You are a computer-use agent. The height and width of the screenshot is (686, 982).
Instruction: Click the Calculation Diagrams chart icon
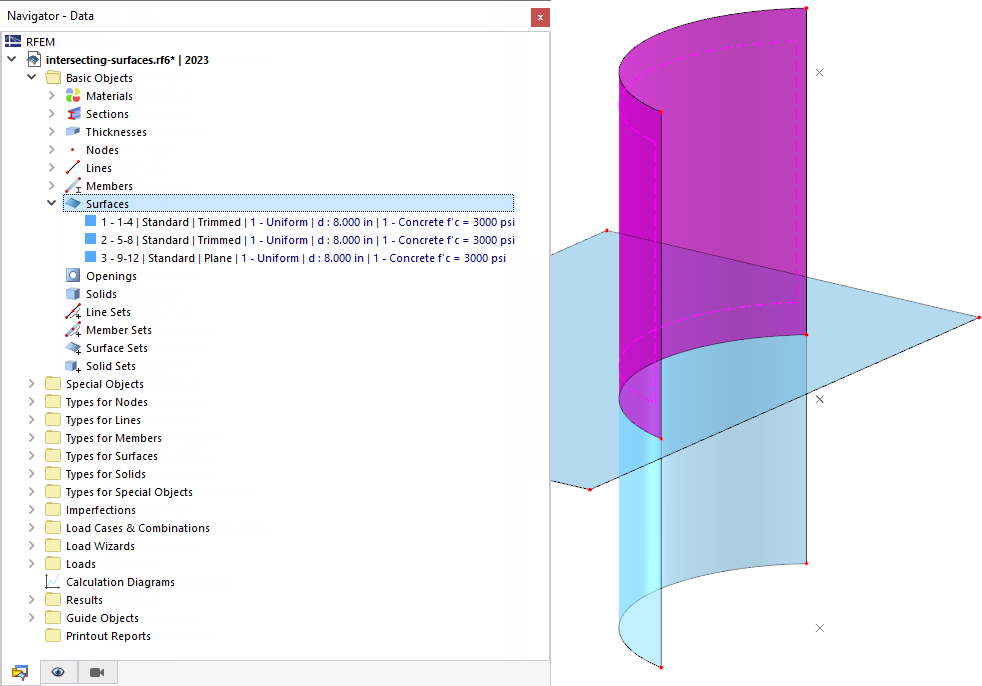[53, 581]
